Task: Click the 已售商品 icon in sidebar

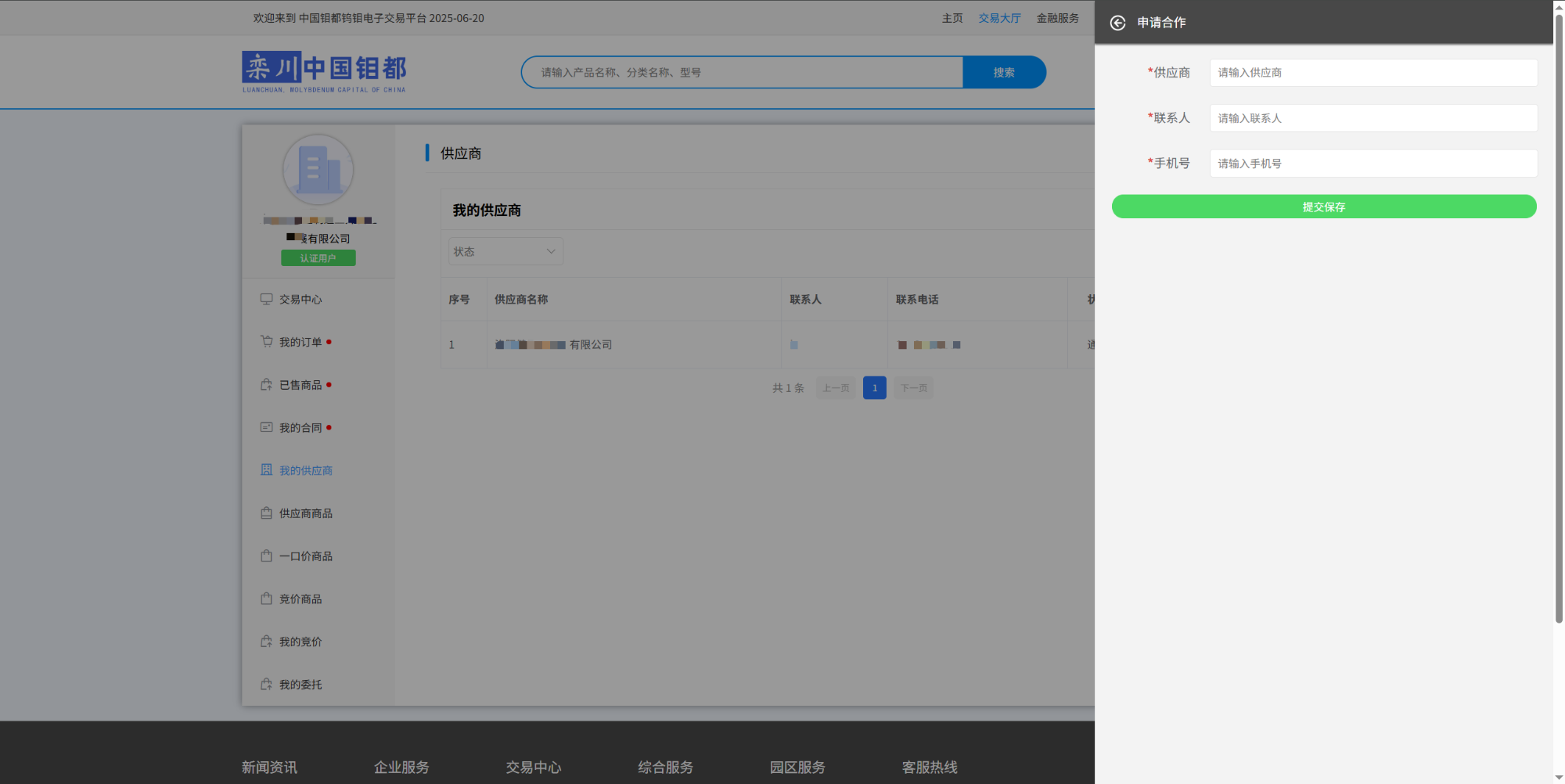Action: 266,385
